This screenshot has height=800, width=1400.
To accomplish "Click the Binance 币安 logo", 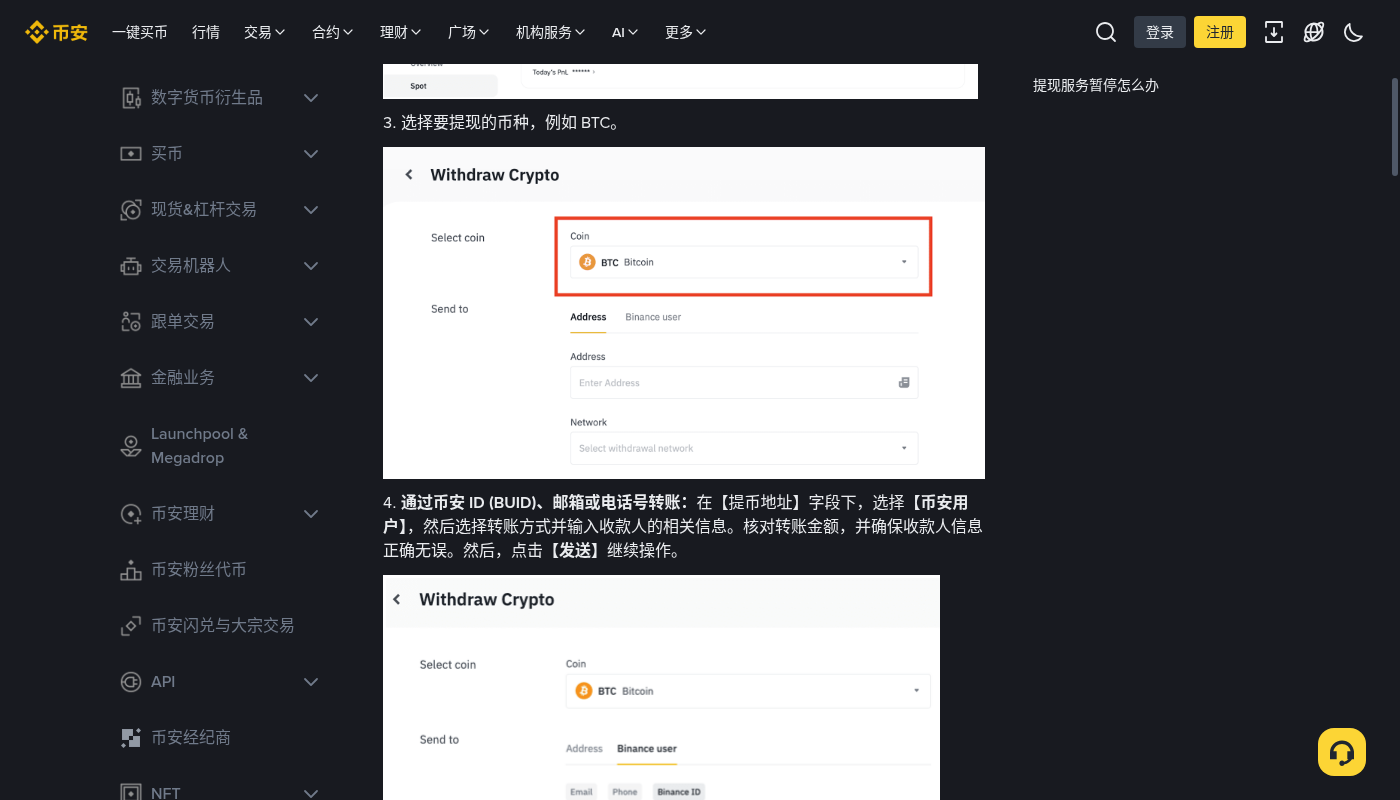I will click(56, 32).
